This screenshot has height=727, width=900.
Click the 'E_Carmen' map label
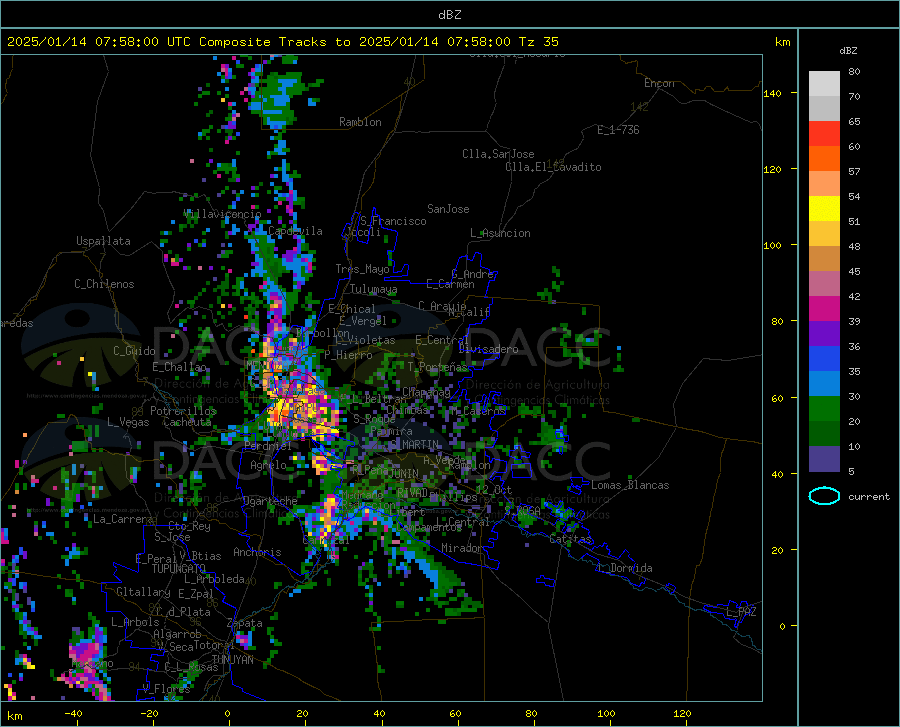450,284
